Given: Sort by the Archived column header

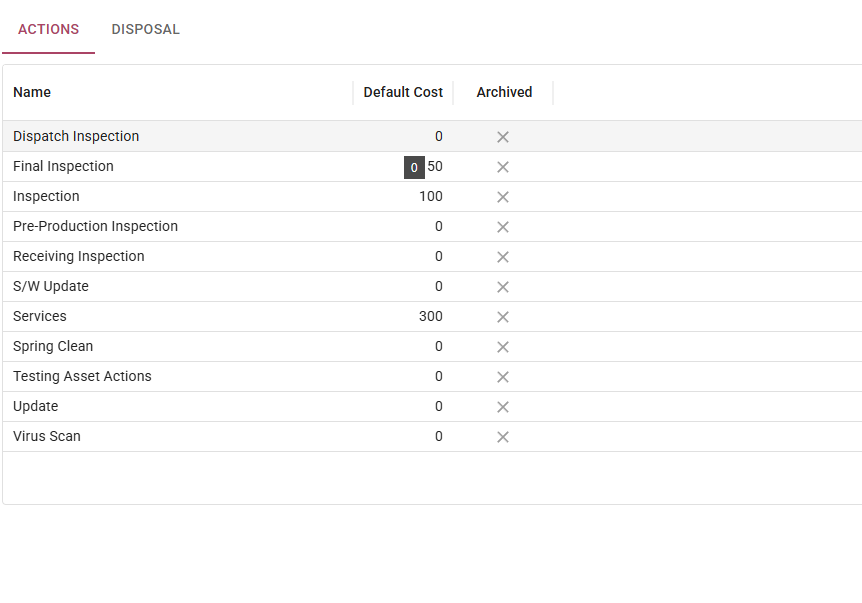Looking at the screenshot, I should pyautogui.click(x=504, y=92).
